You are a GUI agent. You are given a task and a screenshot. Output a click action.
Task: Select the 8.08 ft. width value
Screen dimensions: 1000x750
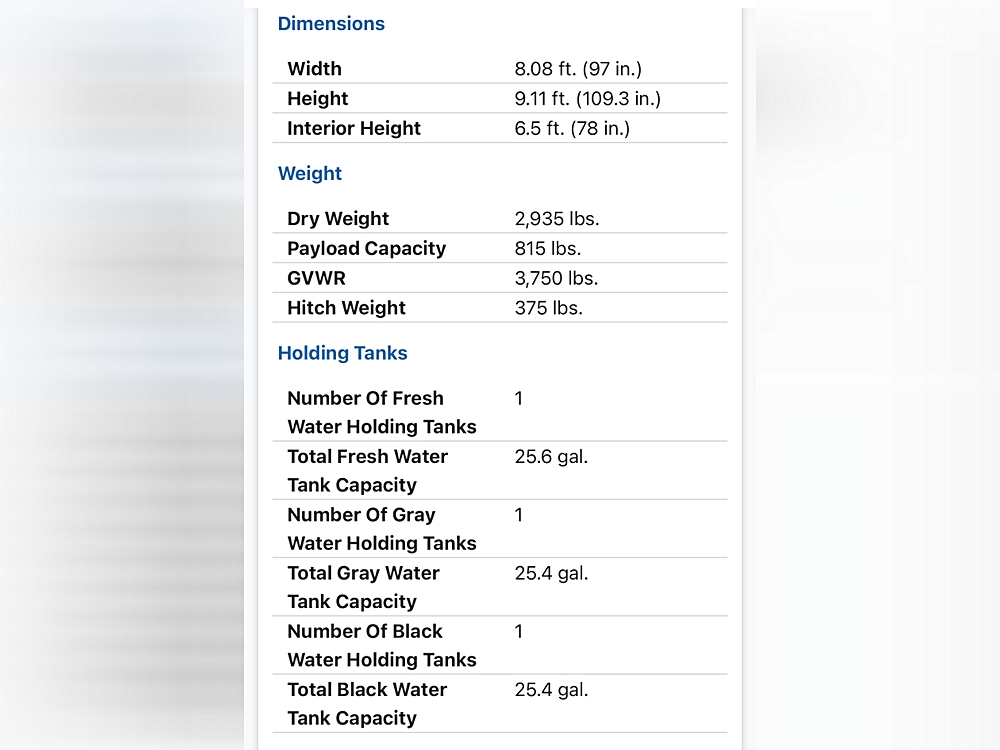(x=578, y=69)
